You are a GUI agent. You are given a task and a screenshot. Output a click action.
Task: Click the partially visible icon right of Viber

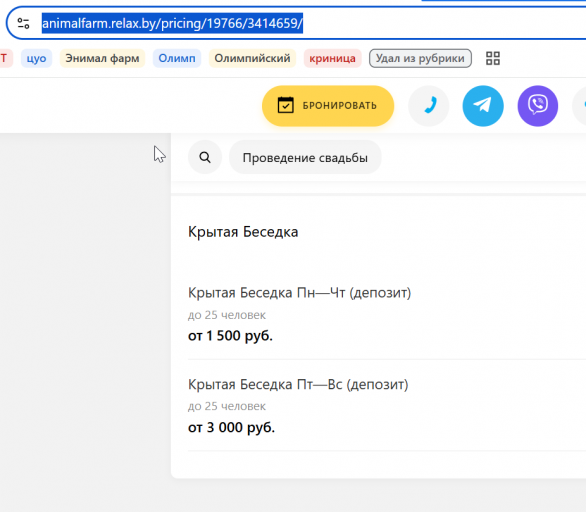point(580,106)
